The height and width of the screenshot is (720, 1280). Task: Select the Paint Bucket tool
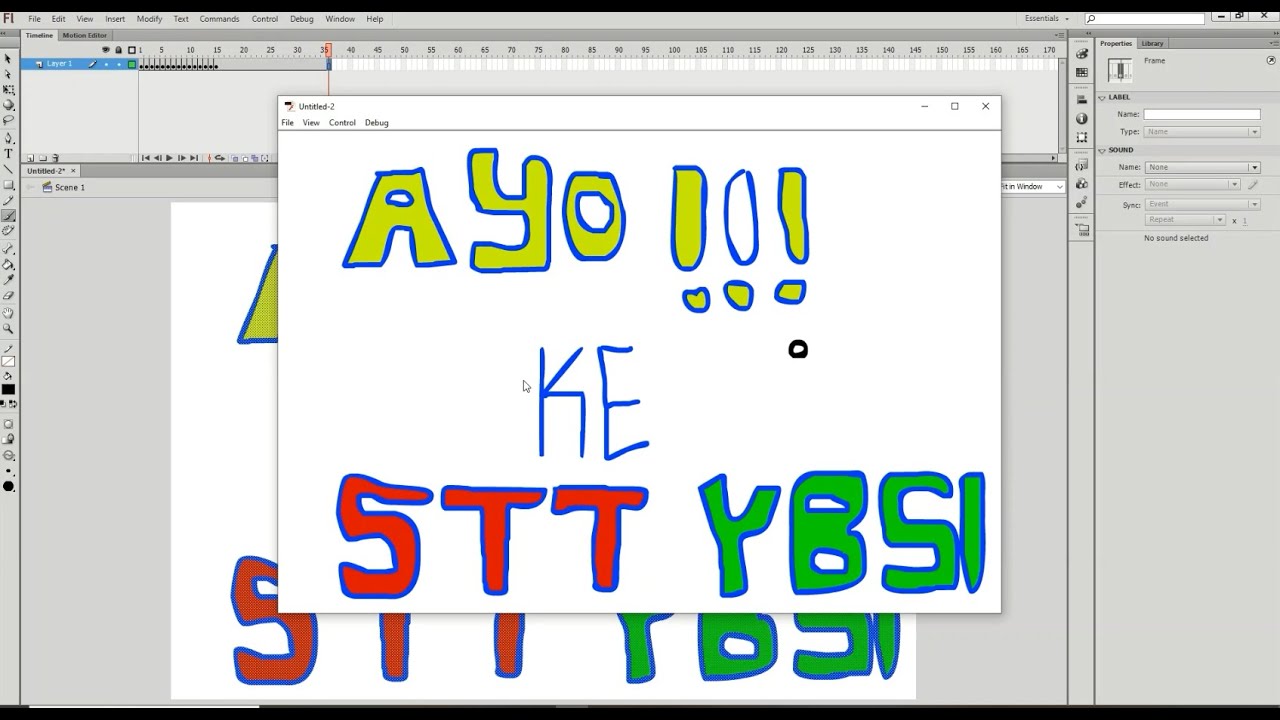coord(8,264)
